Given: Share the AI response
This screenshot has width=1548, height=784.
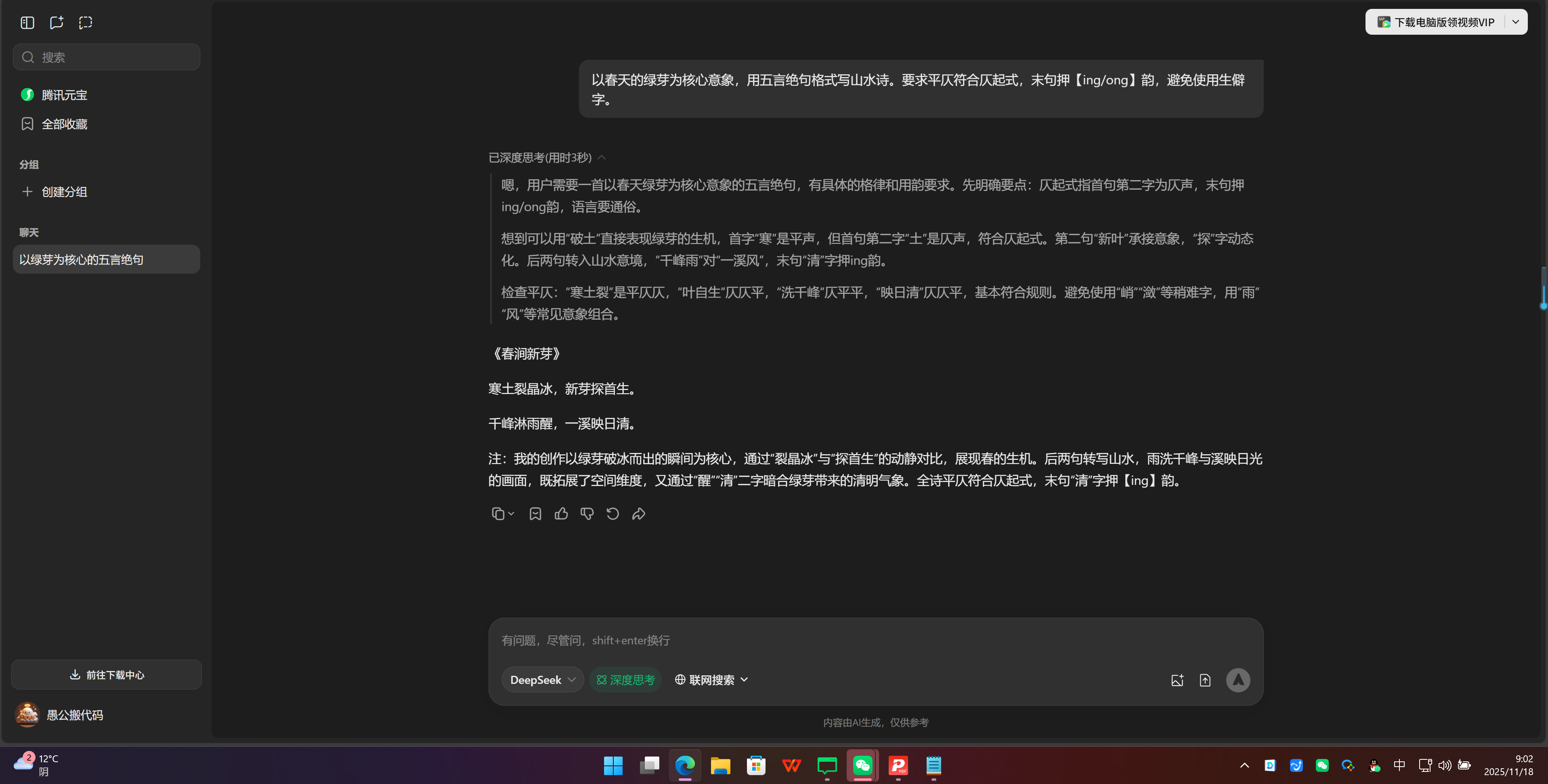Looking at the screenshot, I should click(638, 514).
